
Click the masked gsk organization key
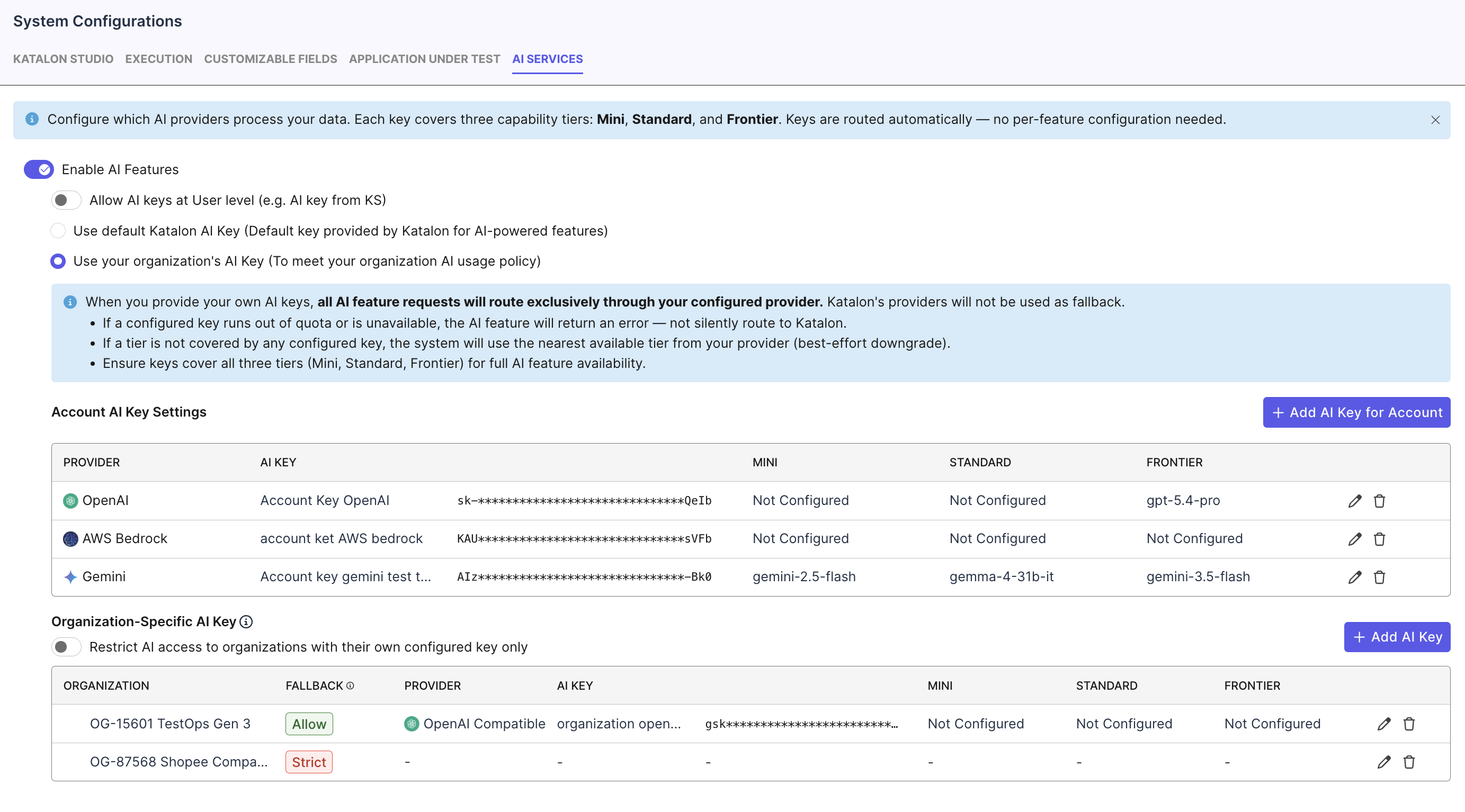pyautogui.click(x=801, y=724)
